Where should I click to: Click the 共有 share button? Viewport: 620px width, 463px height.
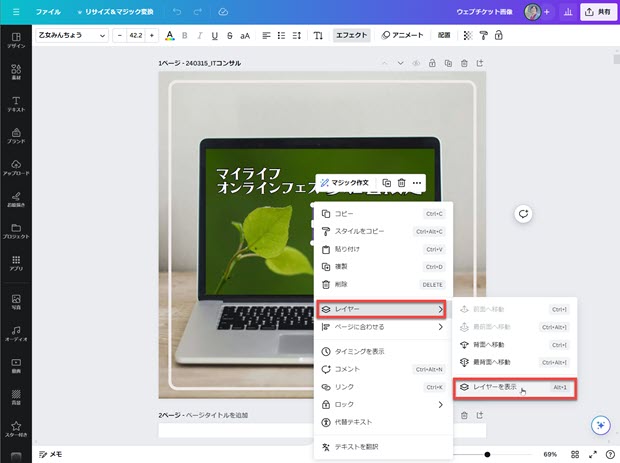coord(595,12)
